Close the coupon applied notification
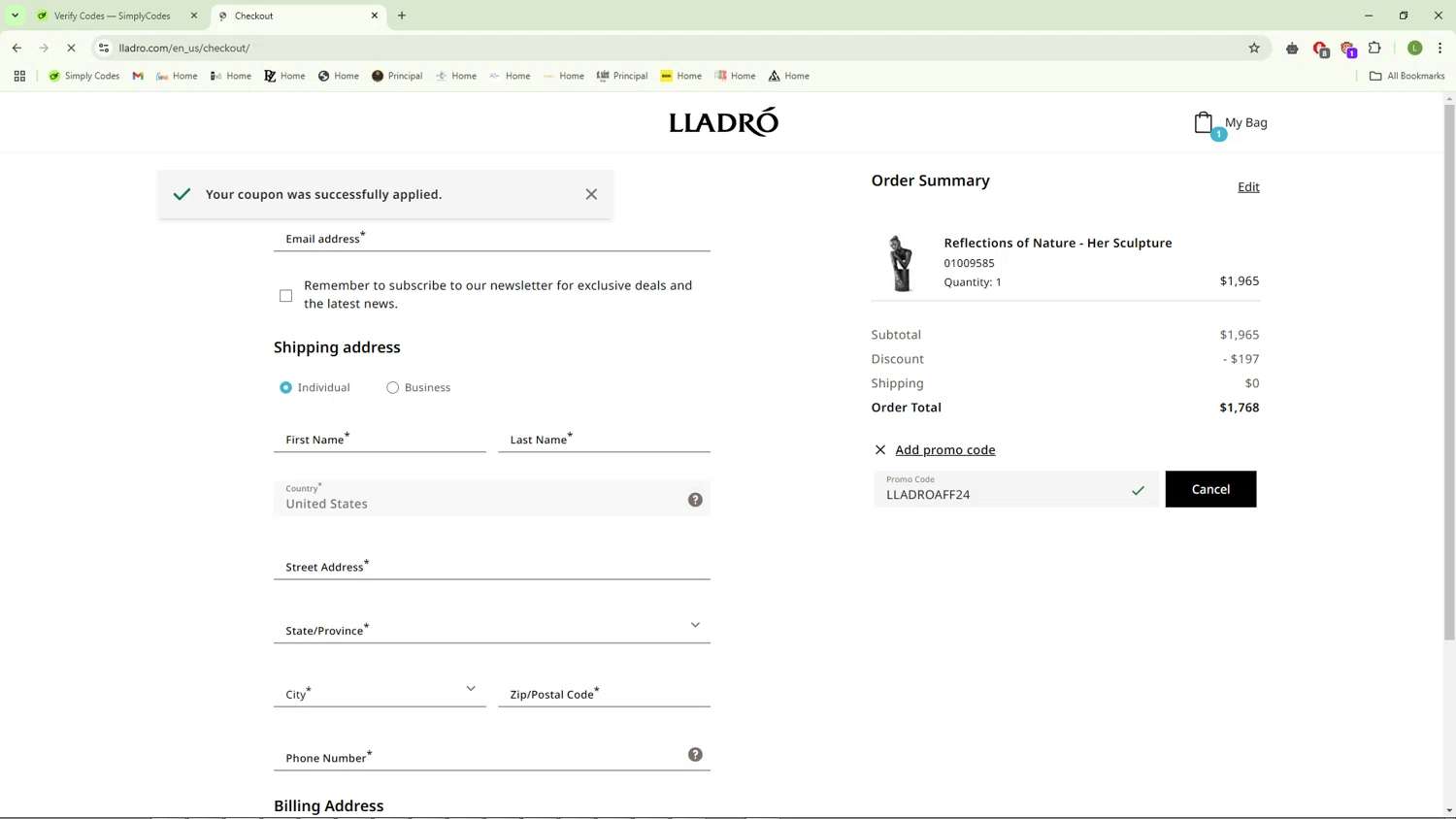 click(x=591, y=194)
